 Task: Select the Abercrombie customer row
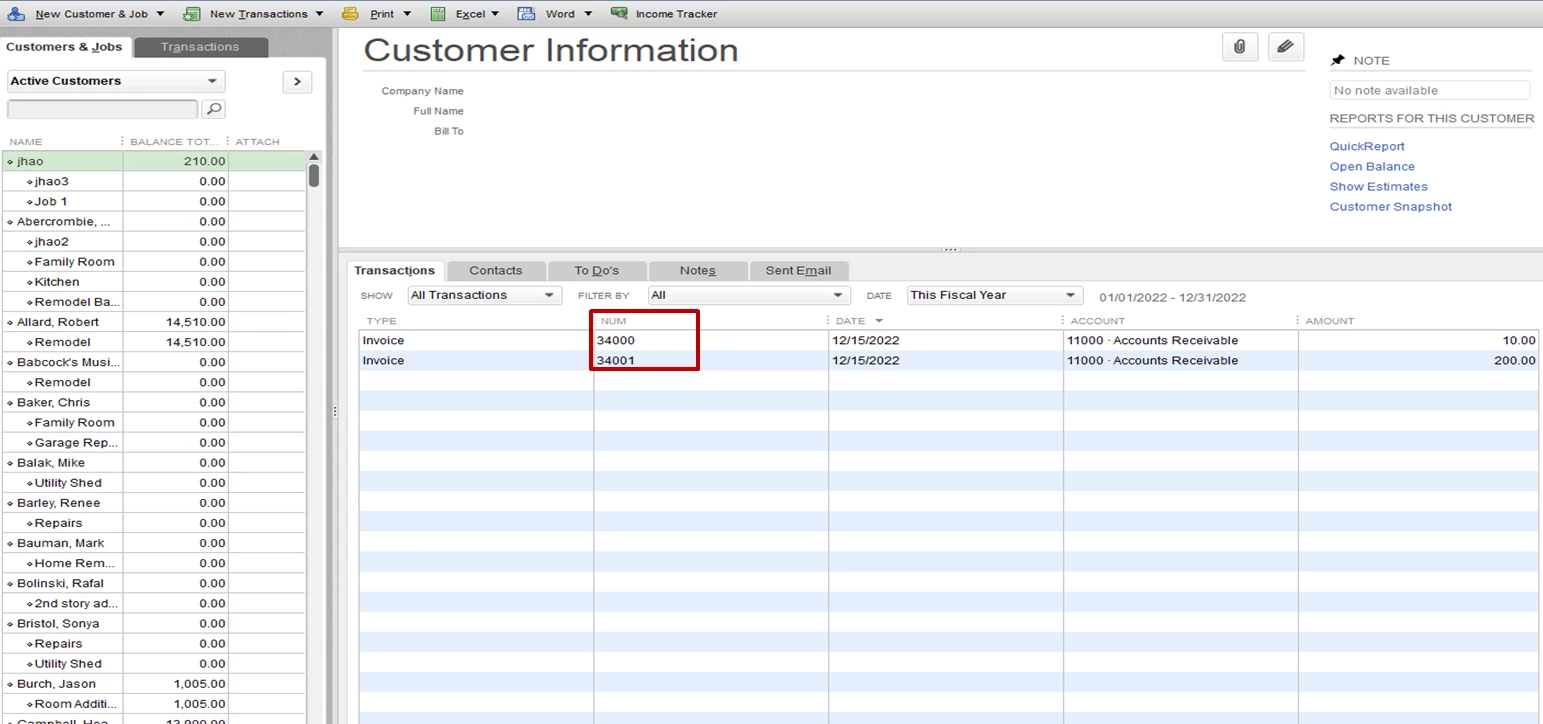pyautogui.click(x=153, y=221)
